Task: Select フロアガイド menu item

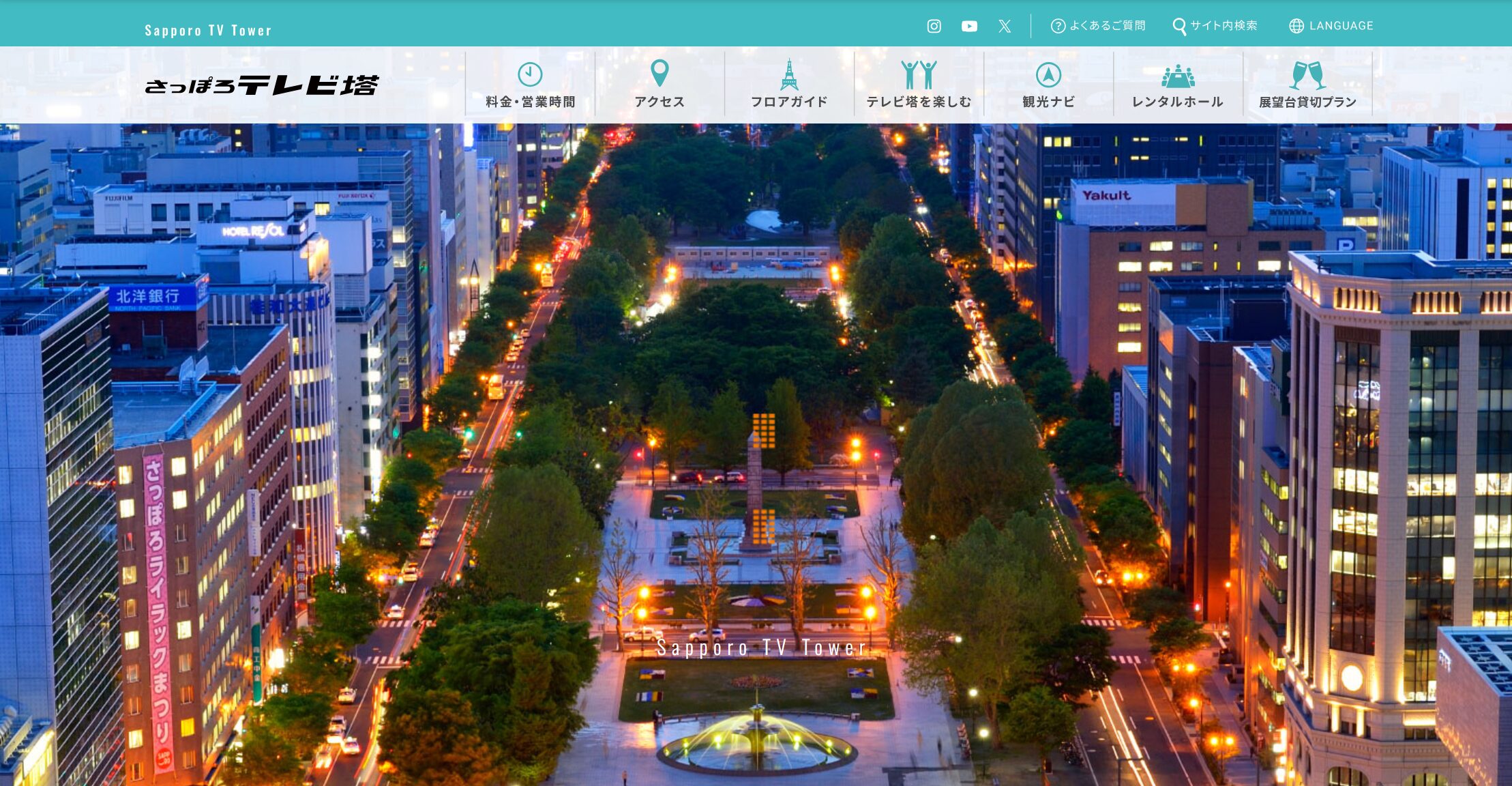Action: pos(789,102)
